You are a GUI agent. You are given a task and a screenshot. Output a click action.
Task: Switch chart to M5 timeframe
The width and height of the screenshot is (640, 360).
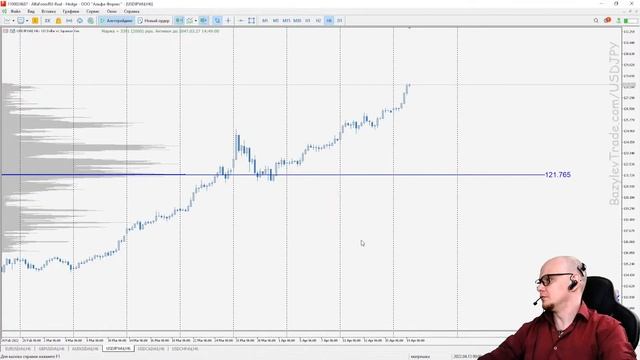(x=276, y=20)
